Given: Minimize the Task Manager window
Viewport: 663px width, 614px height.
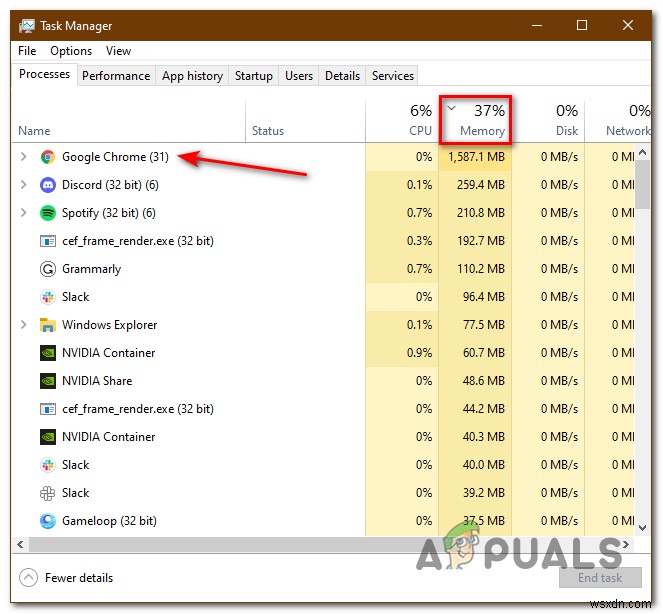Looking at the screenshot, I should point(537,25).
